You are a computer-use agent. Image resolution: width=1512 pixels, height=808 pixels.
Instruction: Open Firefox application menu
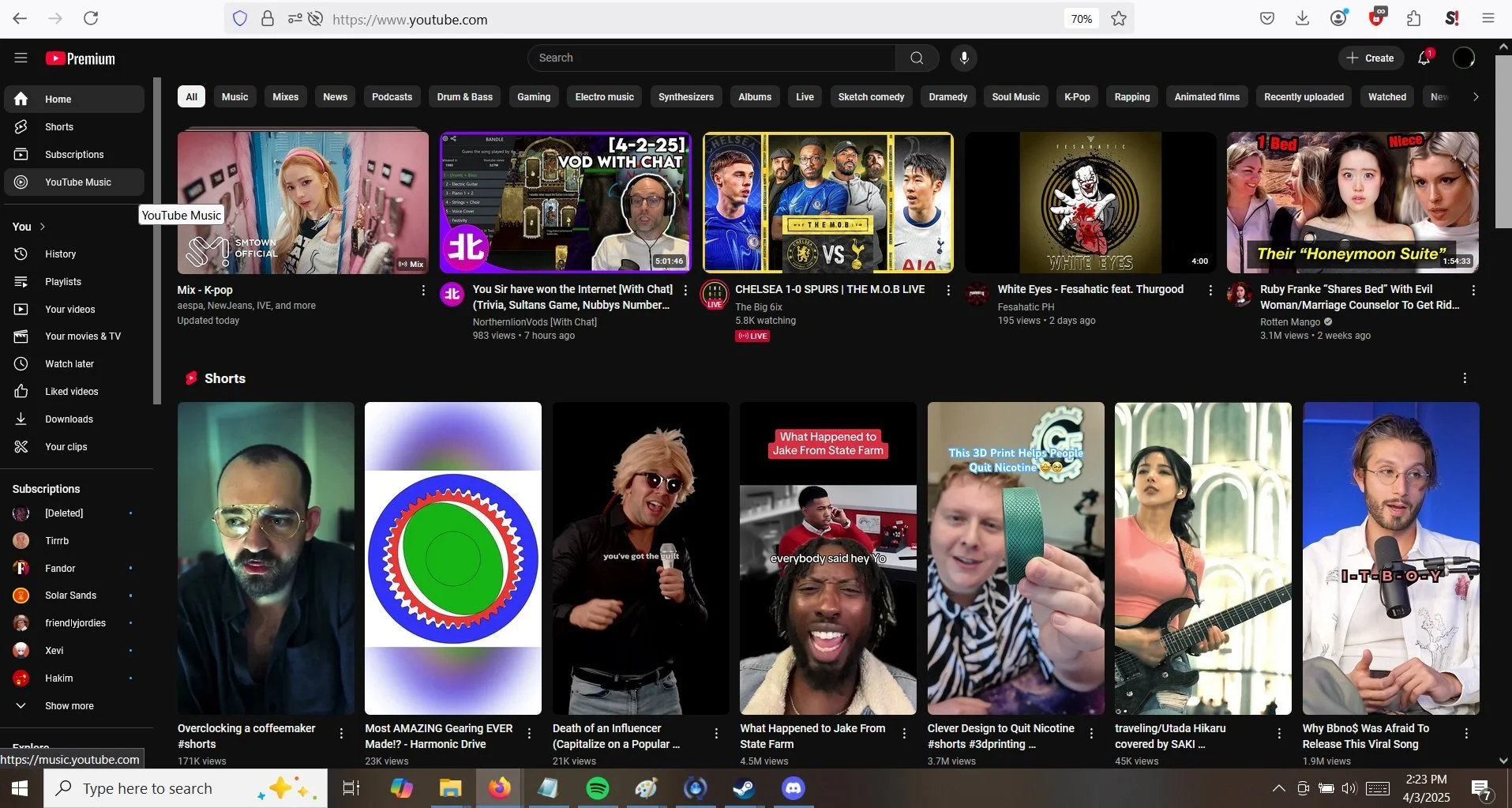[x=1488, y=18]
